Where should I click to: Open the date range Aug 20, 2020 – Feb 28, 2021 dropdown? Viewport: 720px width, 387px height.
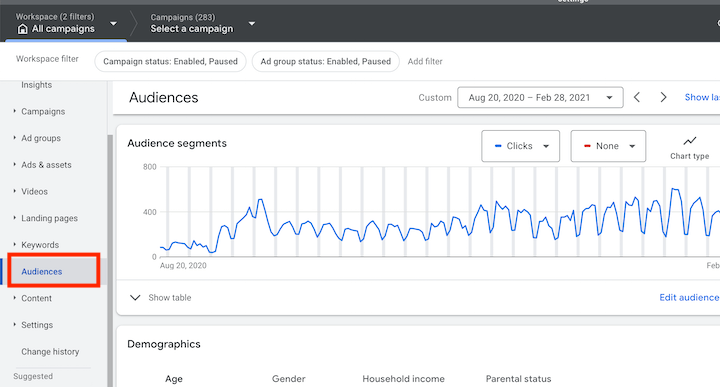click(x=540, y=97)
